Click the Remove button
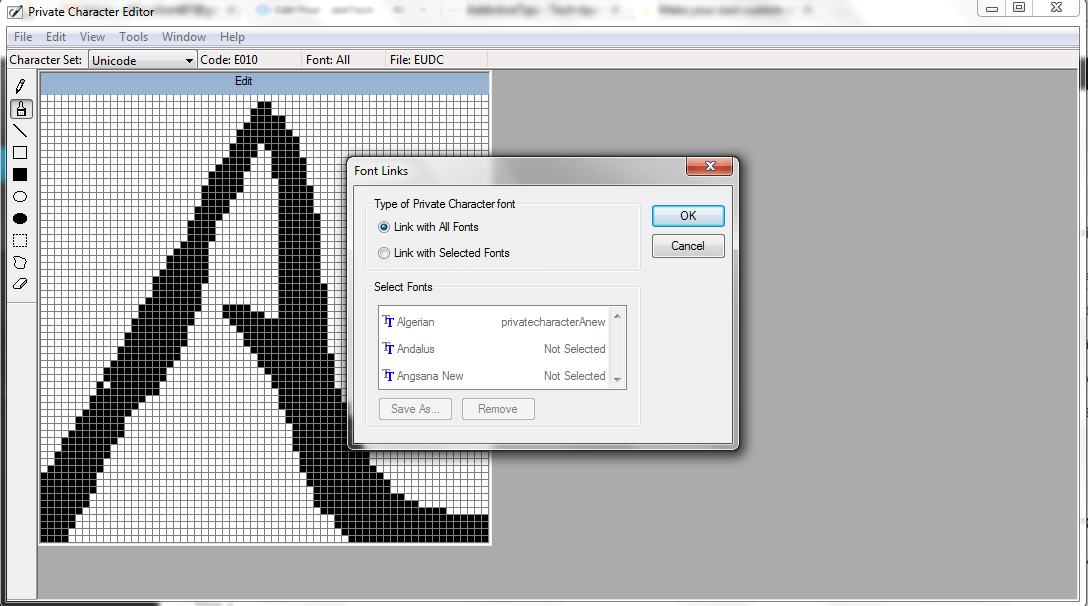Image resolution: width=1088 pixels, height=606 pixels. (x=498, y=409)
